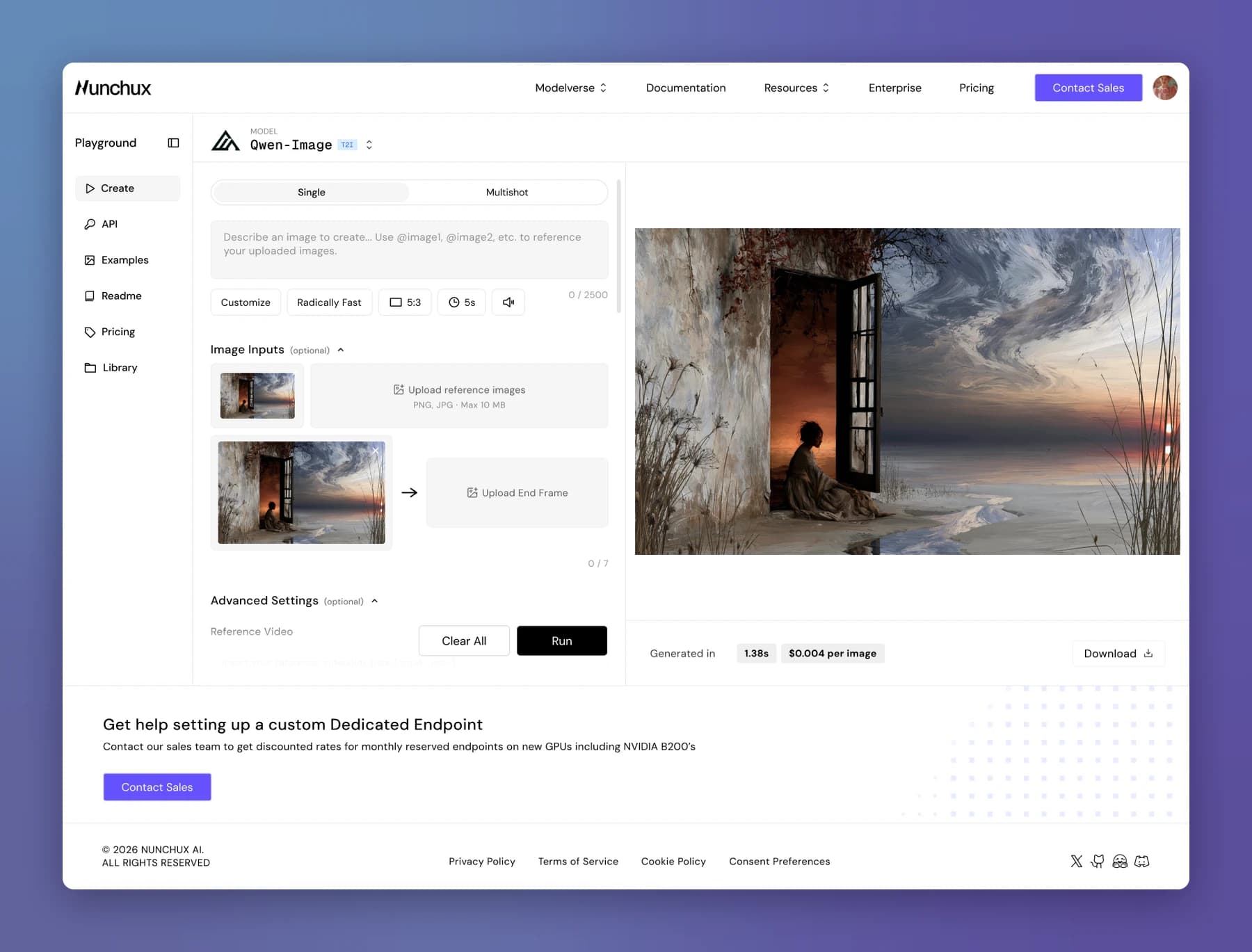
Task: Toggle the audio speaker icon button
Action: [508, 302]
